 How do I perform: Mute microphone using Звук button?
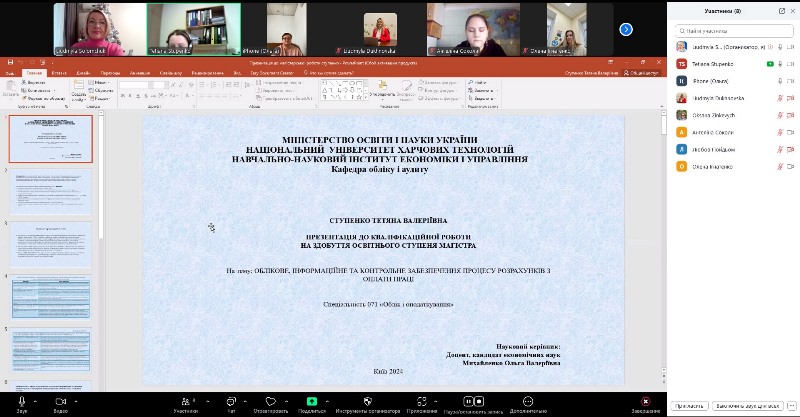[x=21, y=401]
